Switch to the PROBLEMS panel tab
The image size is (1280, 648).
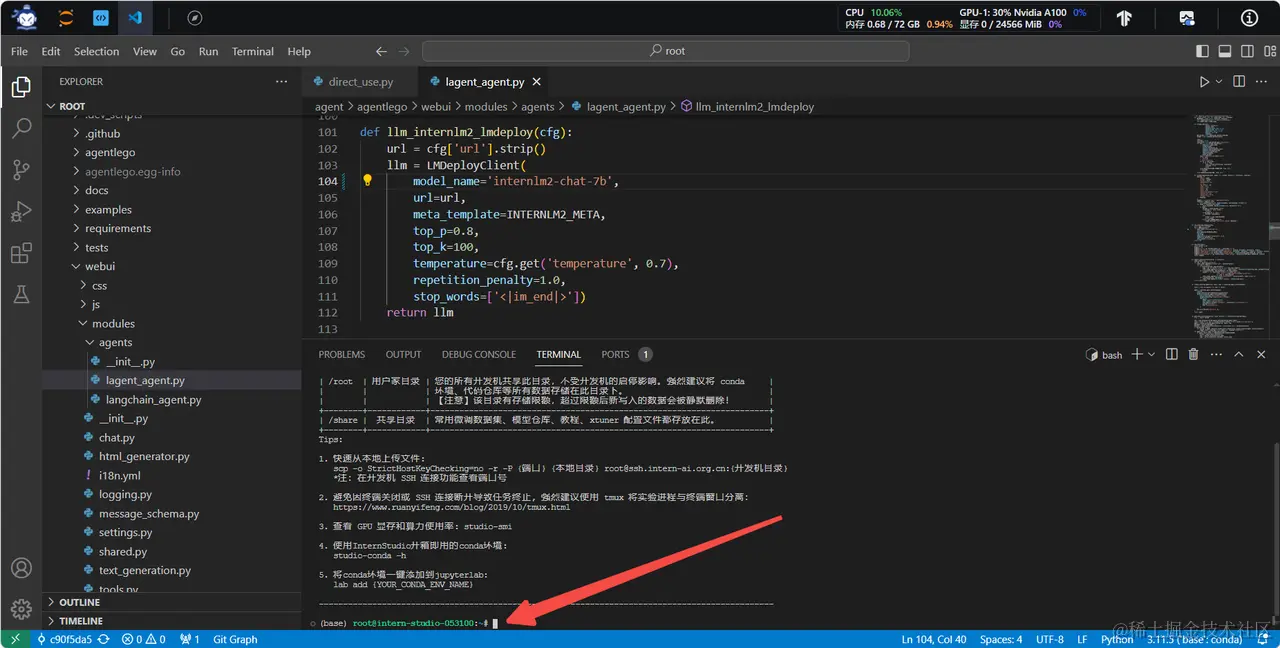coord(342,354)
